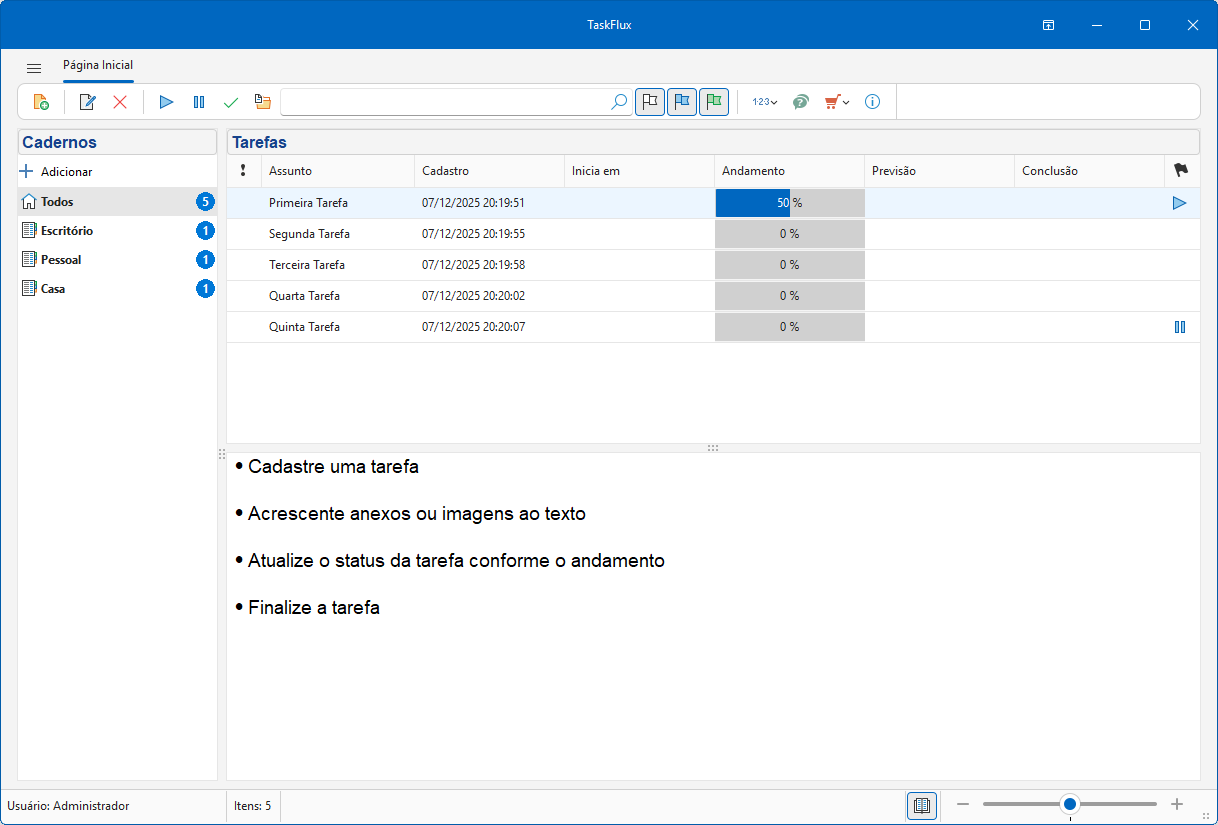Image resolution: width=1218 pixels, height=825 pixels.
Task: Edit the selected task
Action: tap(87, 101)
